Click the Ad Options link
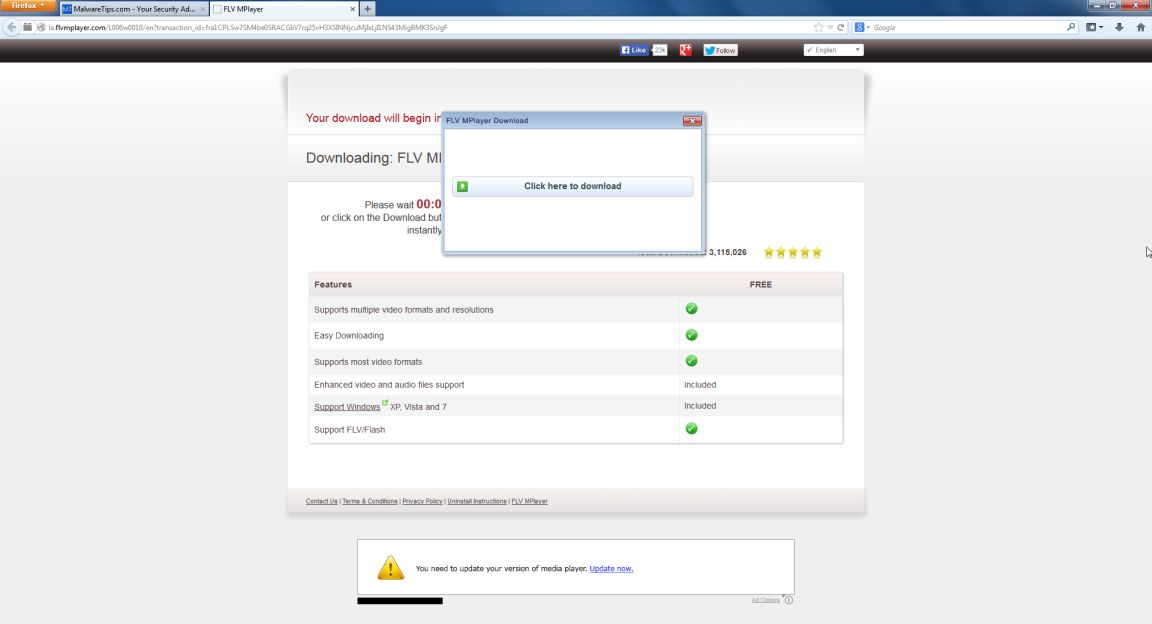The height and width of the screenshot is (624, 1152). coord(766,600)
